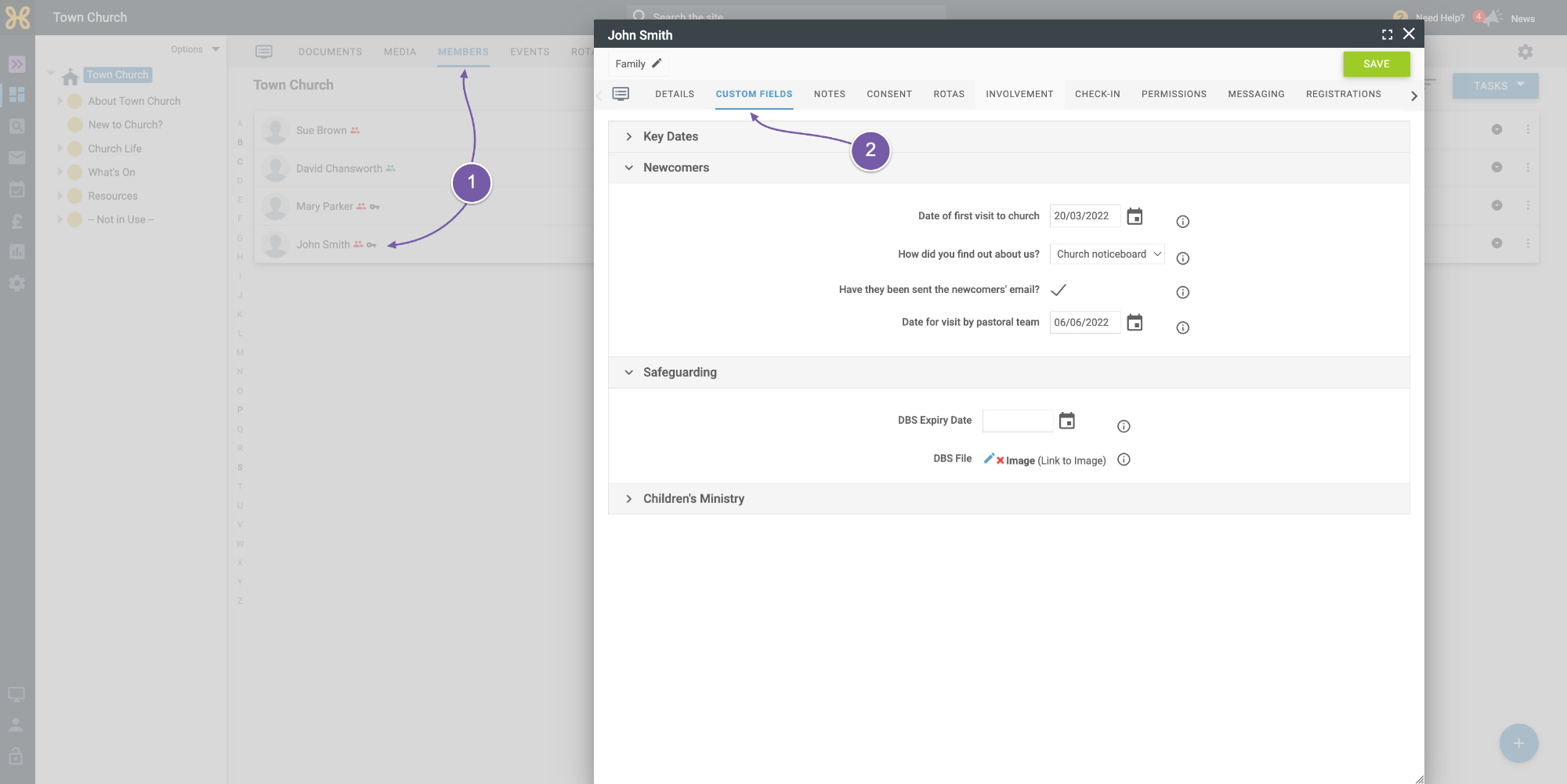This screenshot has height=784, width=1567.
Task: Open the mail icon in left sidebar
Action: pos(16,157)
